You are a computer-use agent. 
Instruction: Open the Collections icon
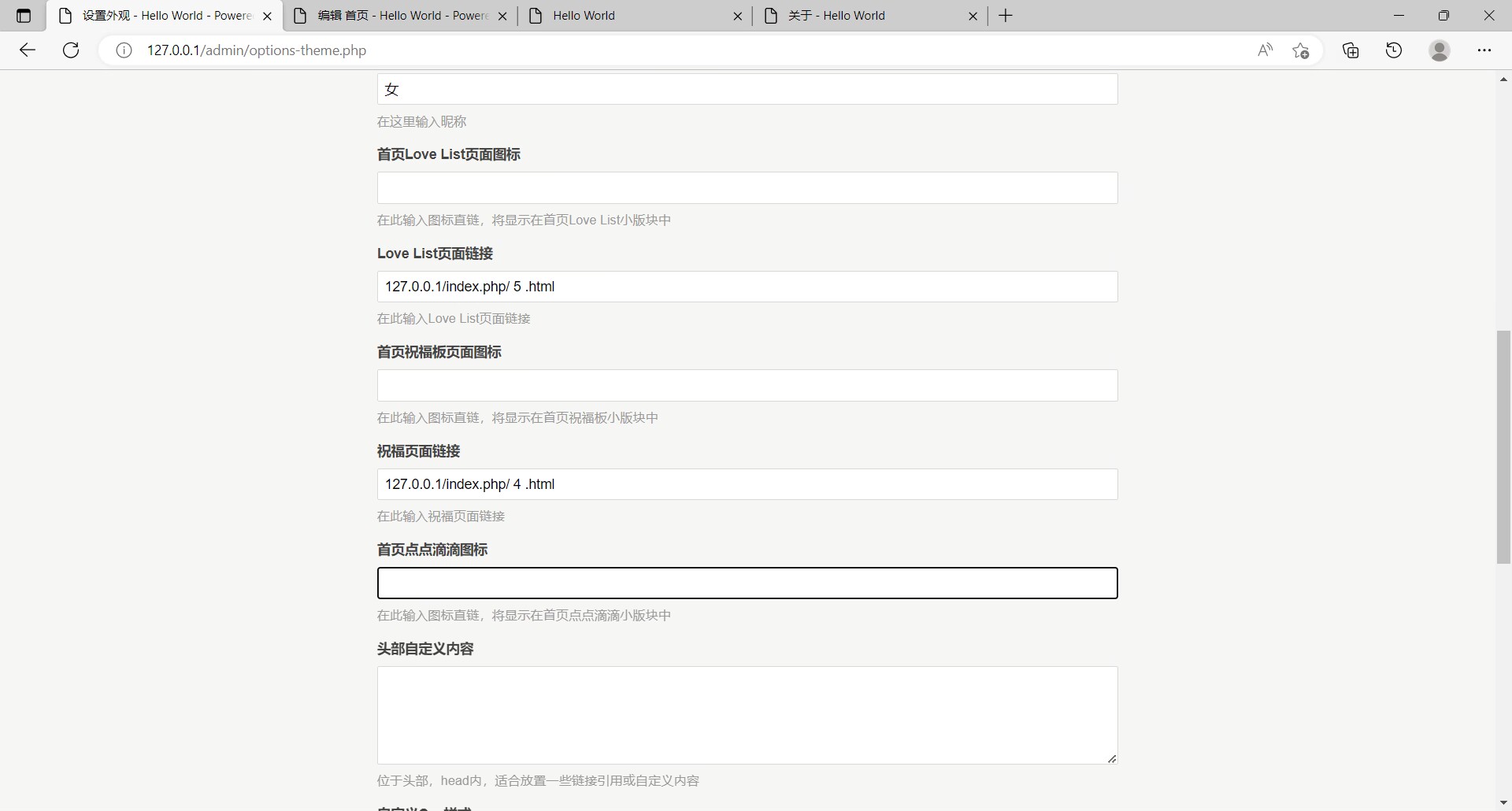coord(1351,50)
